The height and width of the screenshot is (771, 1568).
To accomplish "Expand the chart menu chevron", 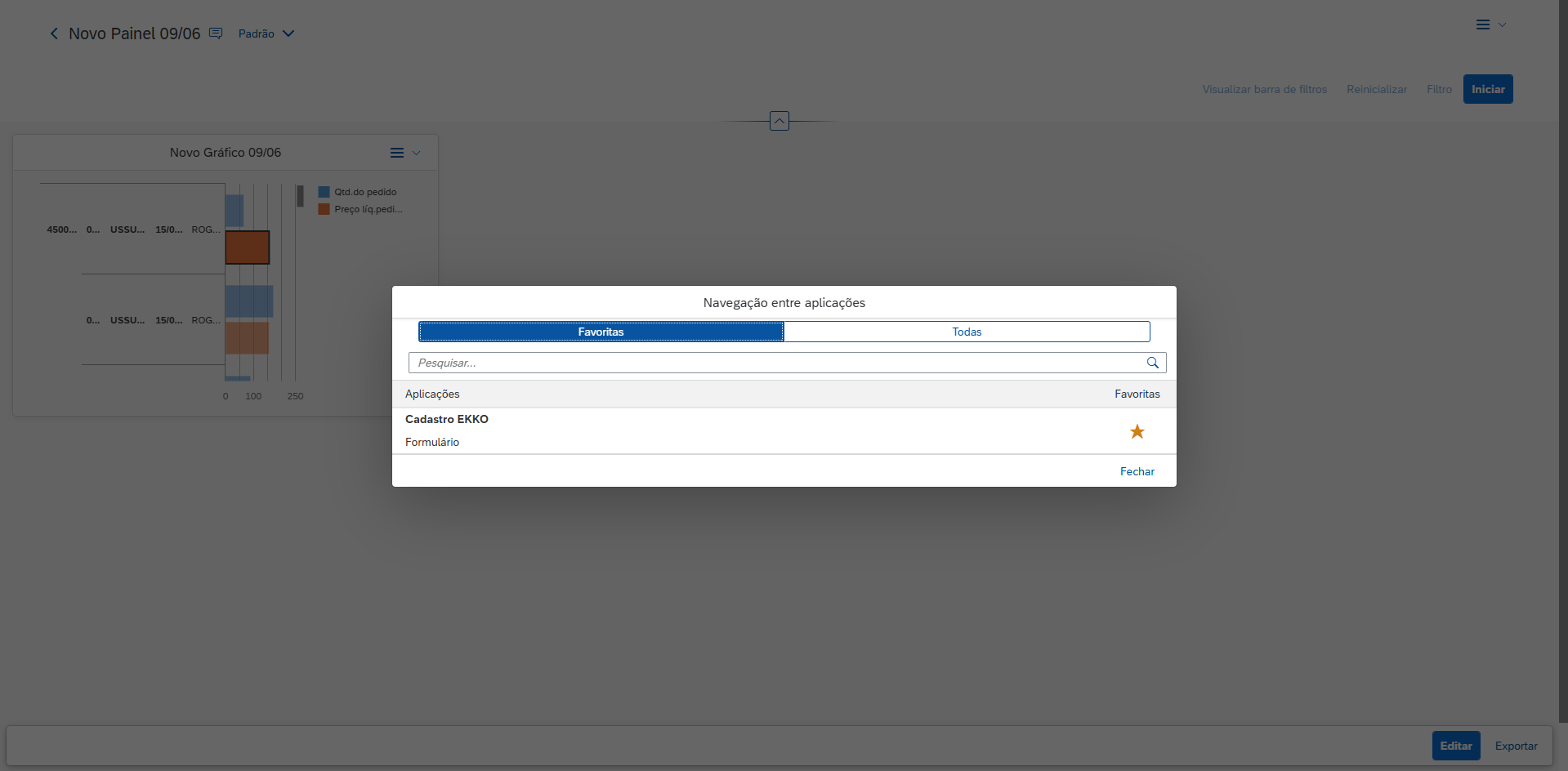I will 416,153.
